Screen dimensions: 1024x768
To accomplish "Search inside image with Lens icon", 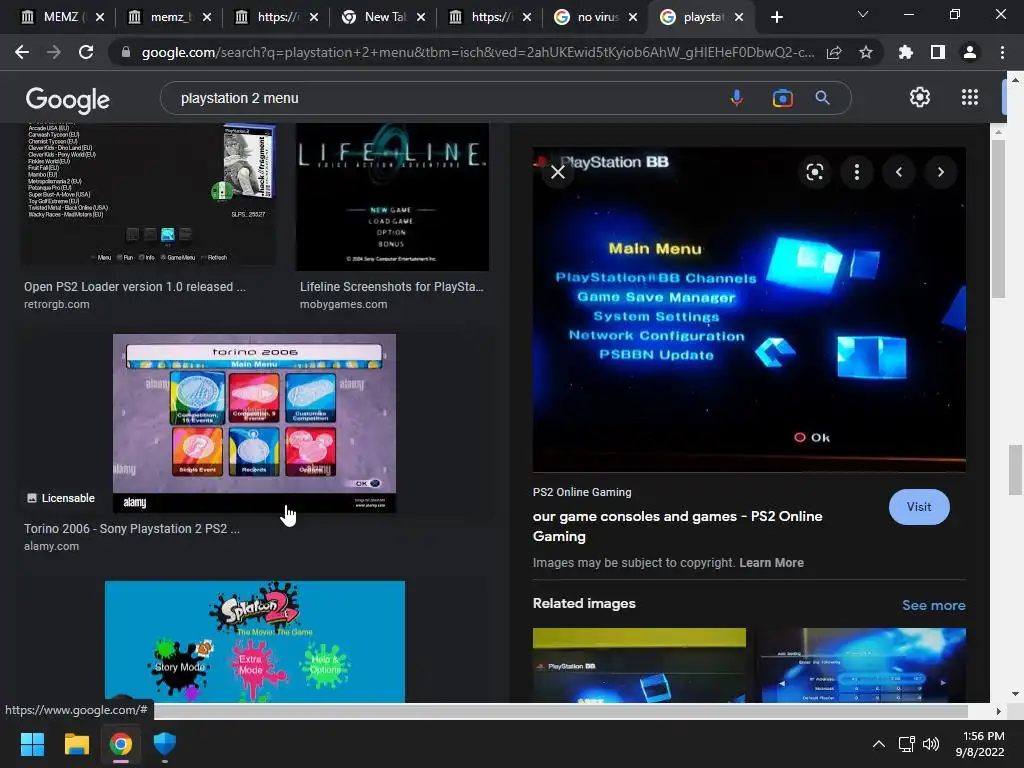I will (814, 172).
